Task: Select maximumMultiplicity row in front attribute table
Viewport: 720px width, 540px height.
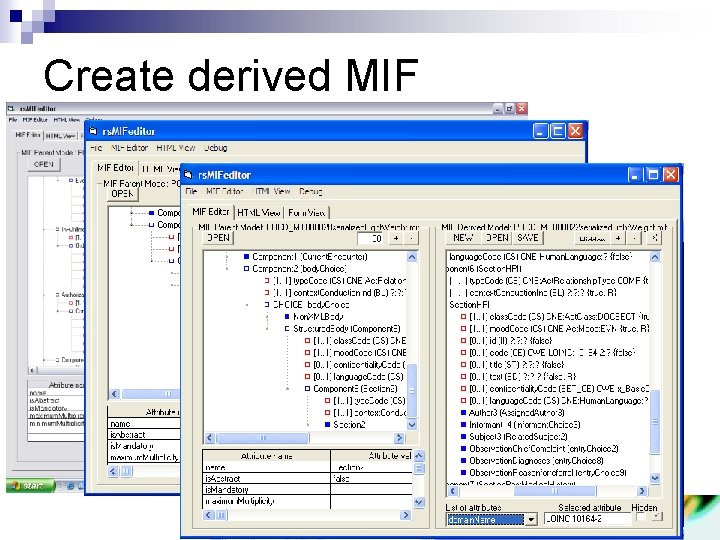Action: coord(307,501)
